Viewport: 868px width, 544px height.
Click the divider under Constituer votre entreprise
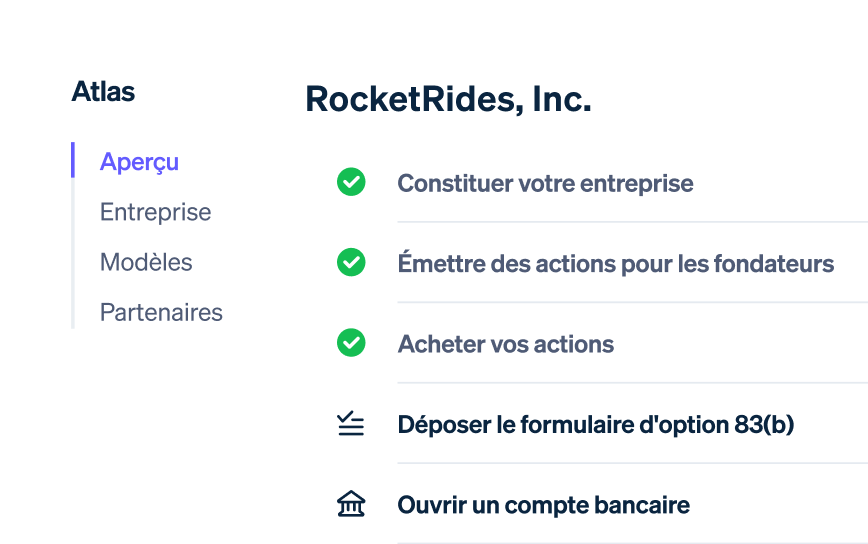pos(632,222)
